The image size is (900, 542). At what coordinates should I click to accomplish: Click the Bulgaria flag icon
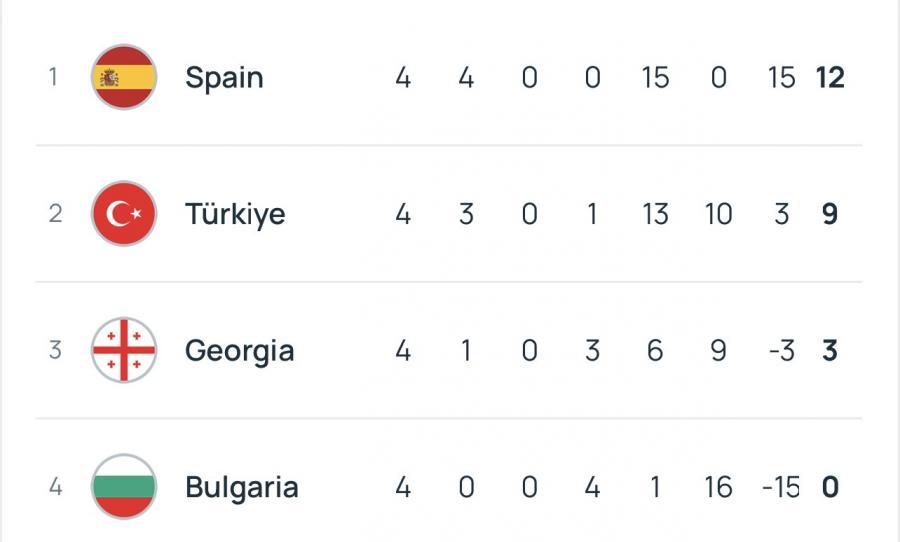pyautogui.click(x=124, y=487)
